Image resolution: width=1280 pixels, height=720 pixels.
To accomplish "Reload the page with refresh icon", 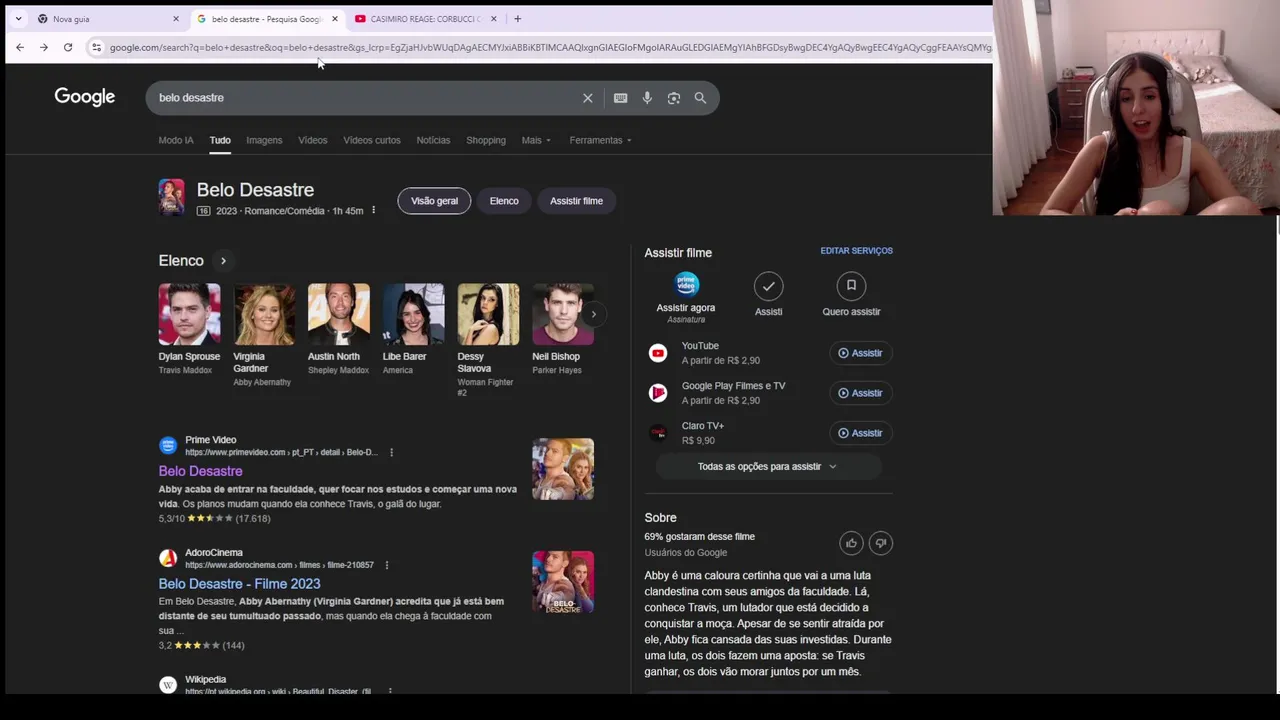I will click(68, 47).
